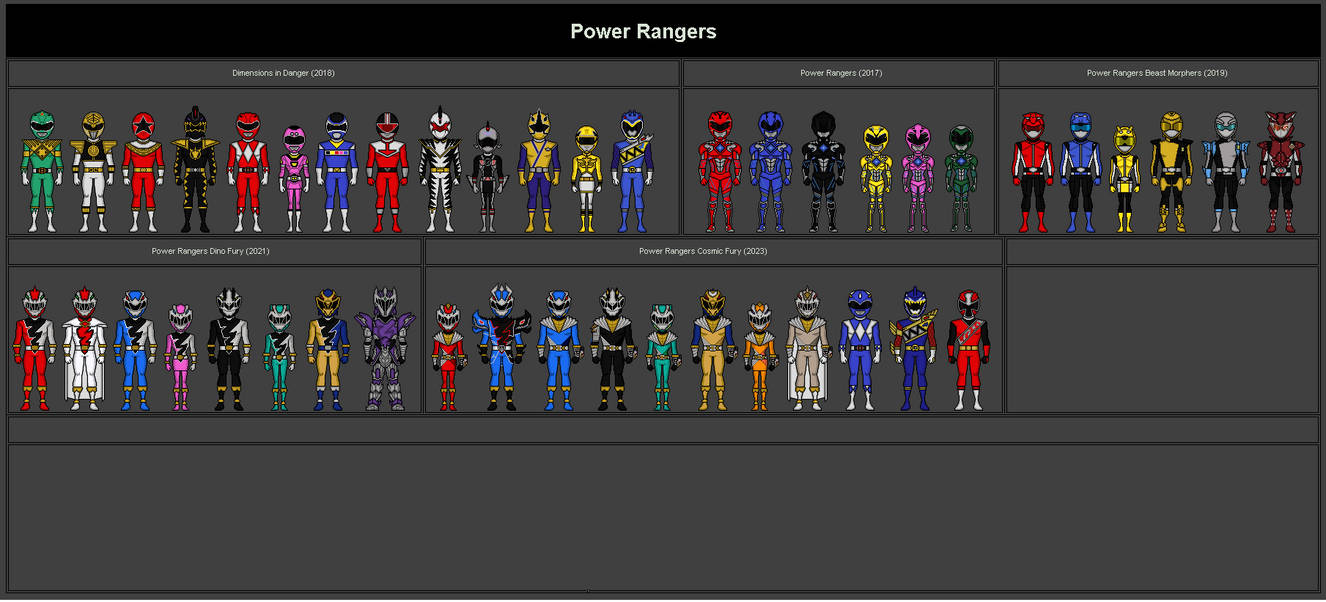The width and height of the screenshot is (1326, 602).
Task: Click the blue Cosmic Fury ranger with dark shoulder armor
Action: [x=501, y=348]
